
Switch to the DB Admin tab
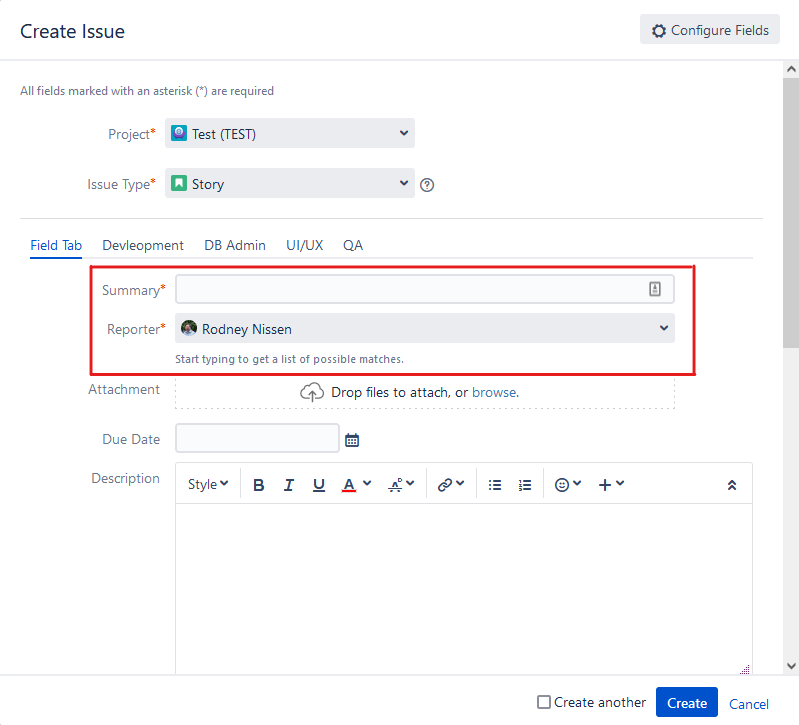pyautogui.click(x=235, y=245)
